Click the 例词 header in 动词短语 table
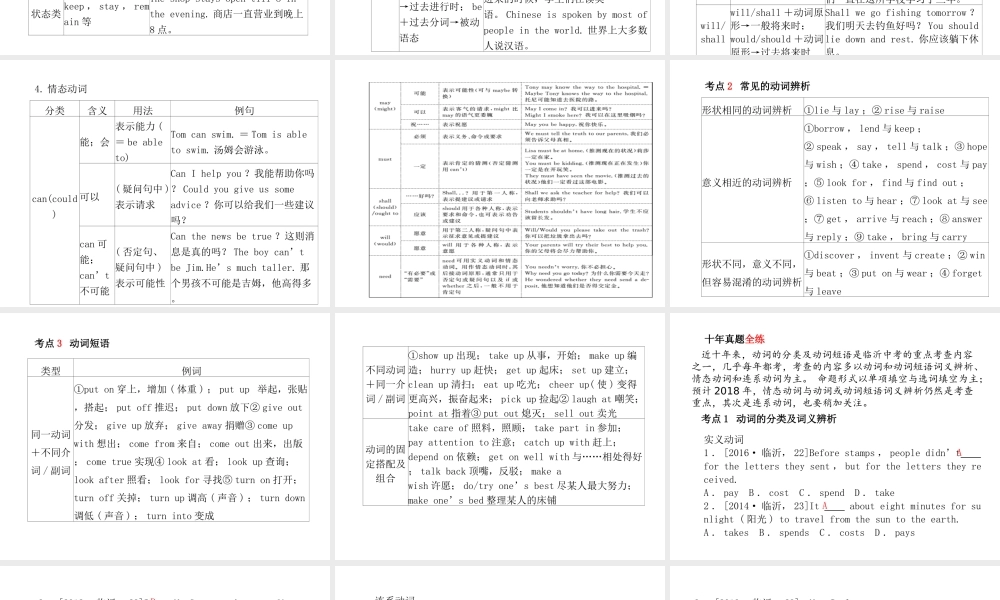The width and height of the screenshot is (1000, 600). click(x=191, y=369)
